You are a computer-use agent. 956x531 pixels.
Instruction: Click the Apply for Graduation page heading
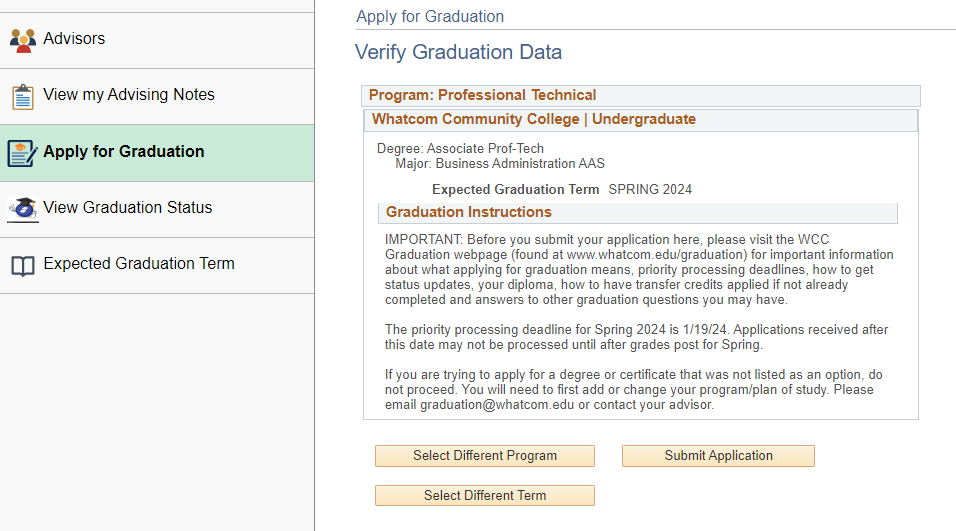(430, 16)
